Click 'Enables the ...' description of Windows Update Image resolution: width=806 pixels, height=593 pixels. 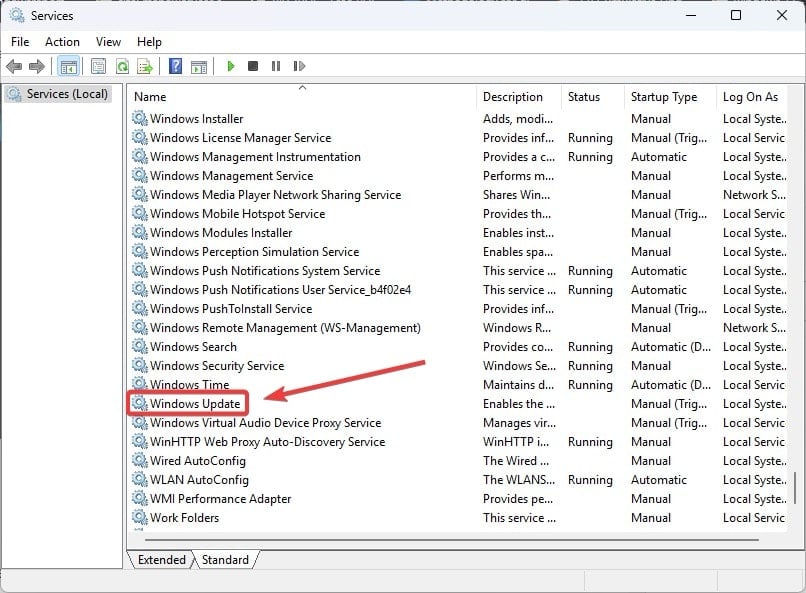(x=519, y=404)
